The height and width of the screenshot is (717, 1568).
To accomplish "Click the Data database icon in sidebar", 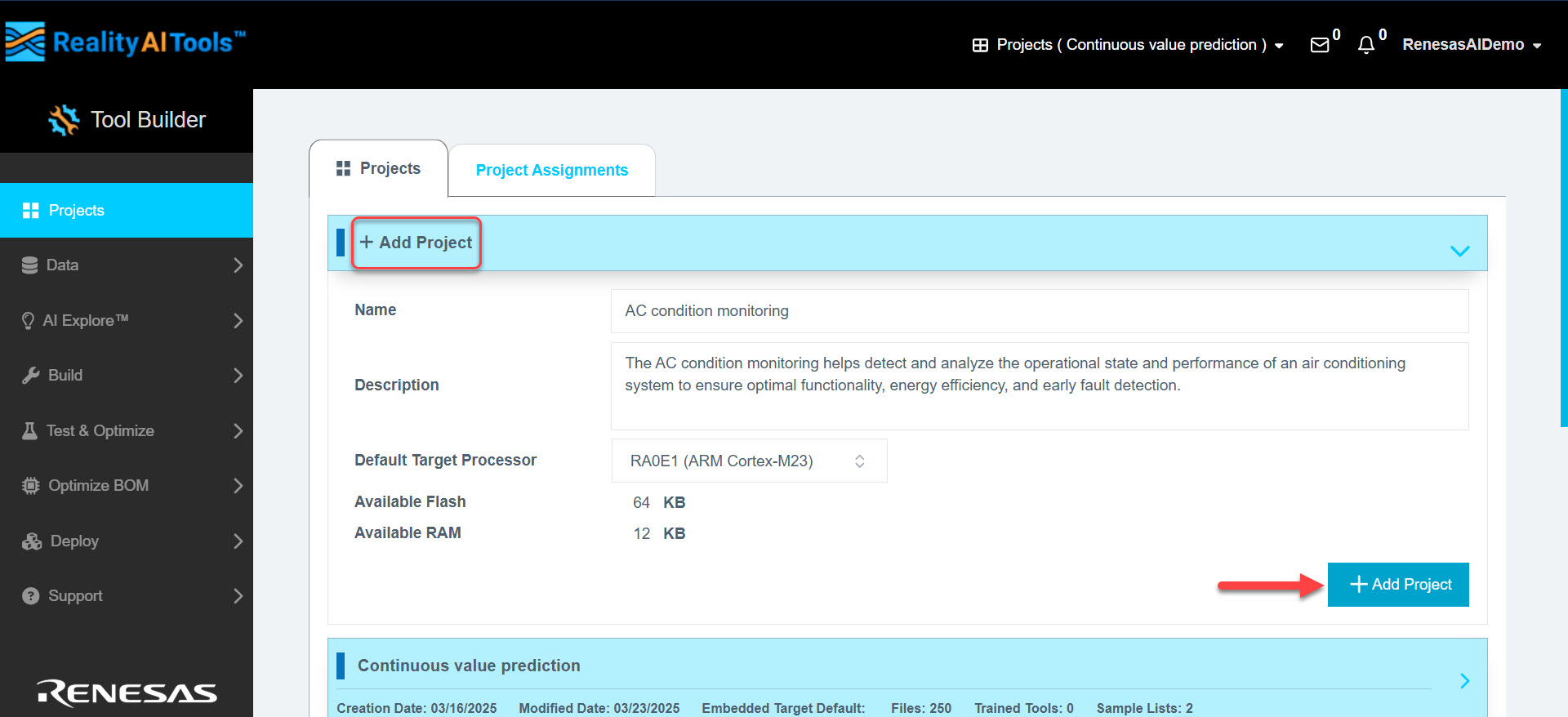I will 30,265.
